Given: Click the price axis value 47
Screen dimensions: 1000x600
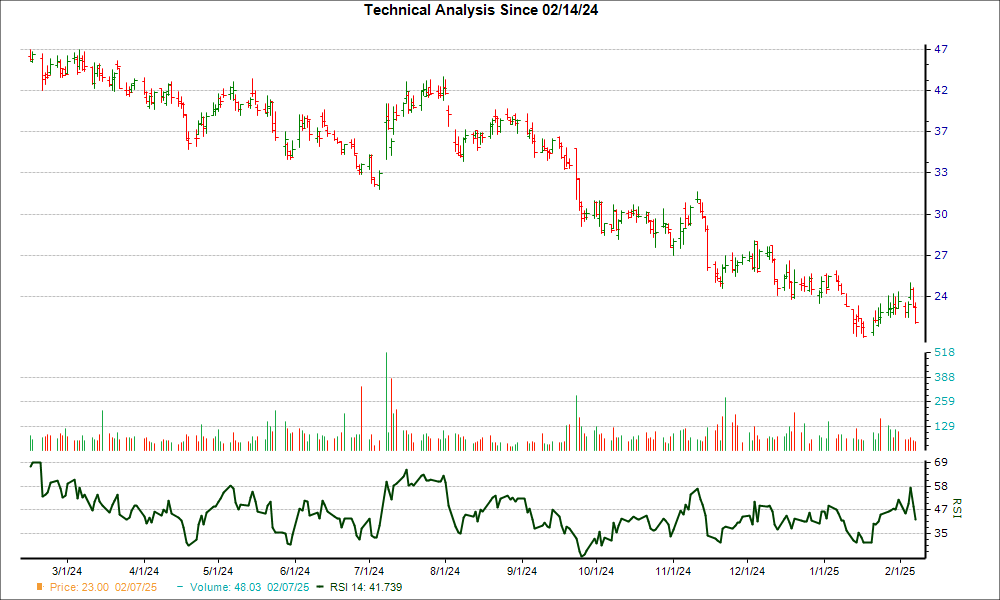Looking at the screenshot, I should [x=941, y=49].
